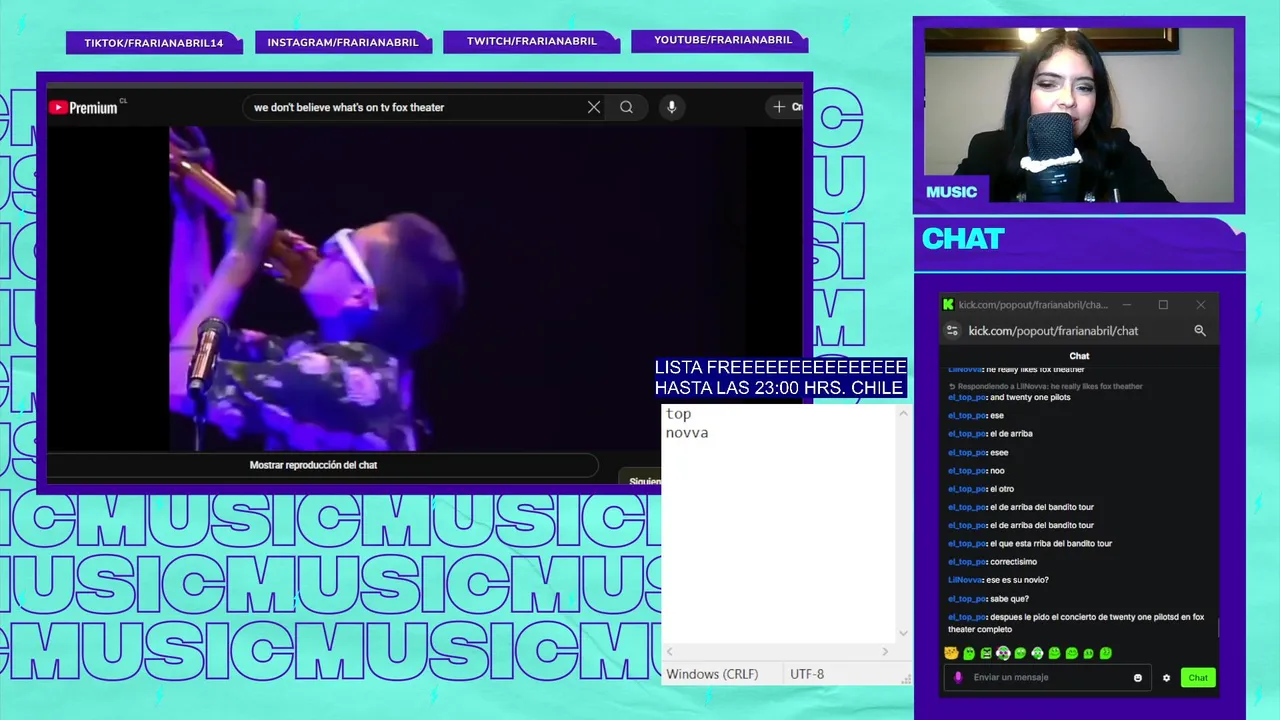Clear the YouTube search box with X
1280x720 pixels.
coord(594,107)
